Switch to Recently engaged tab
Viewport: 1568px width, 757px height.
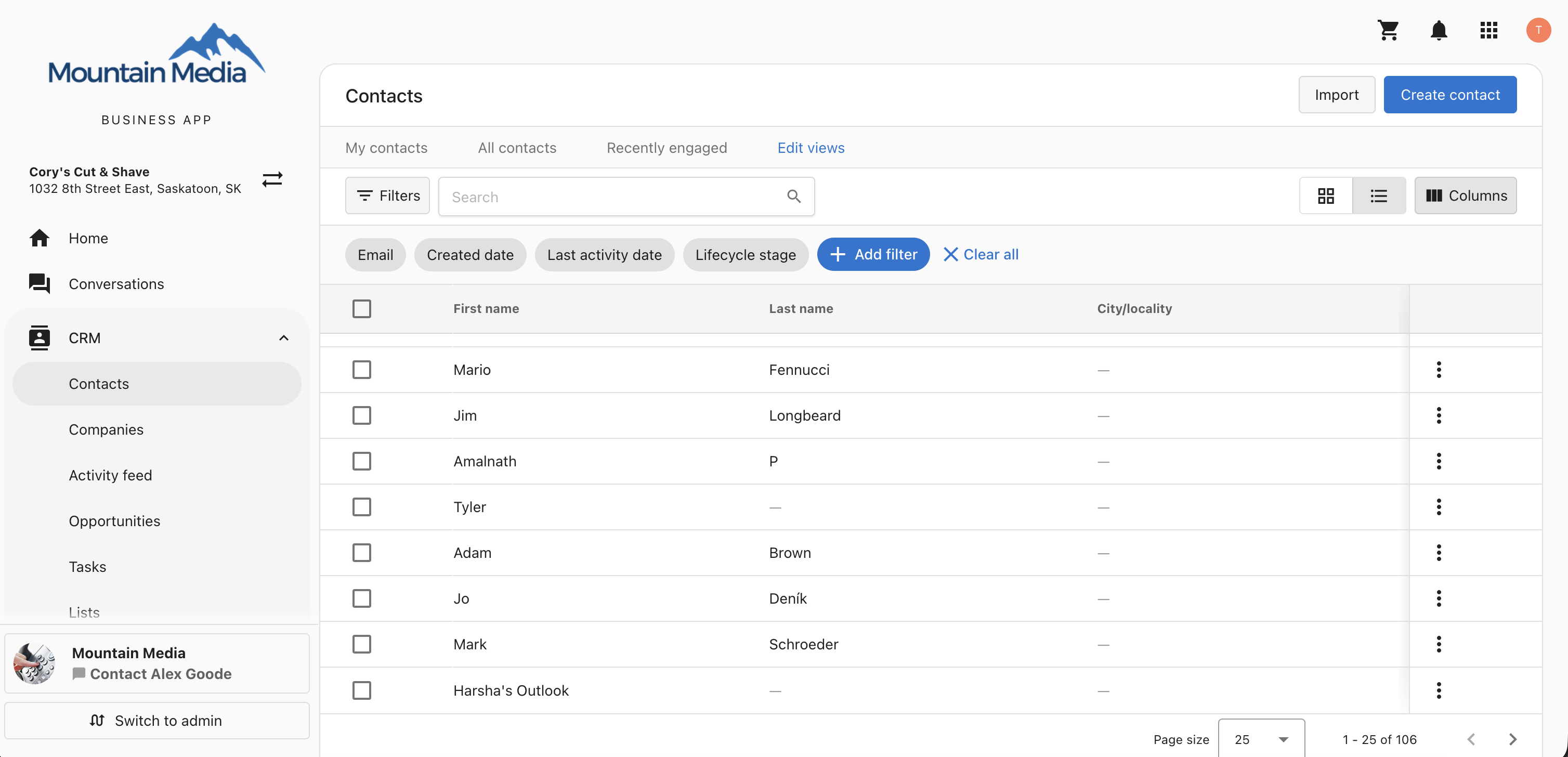[x=667, y=148]
